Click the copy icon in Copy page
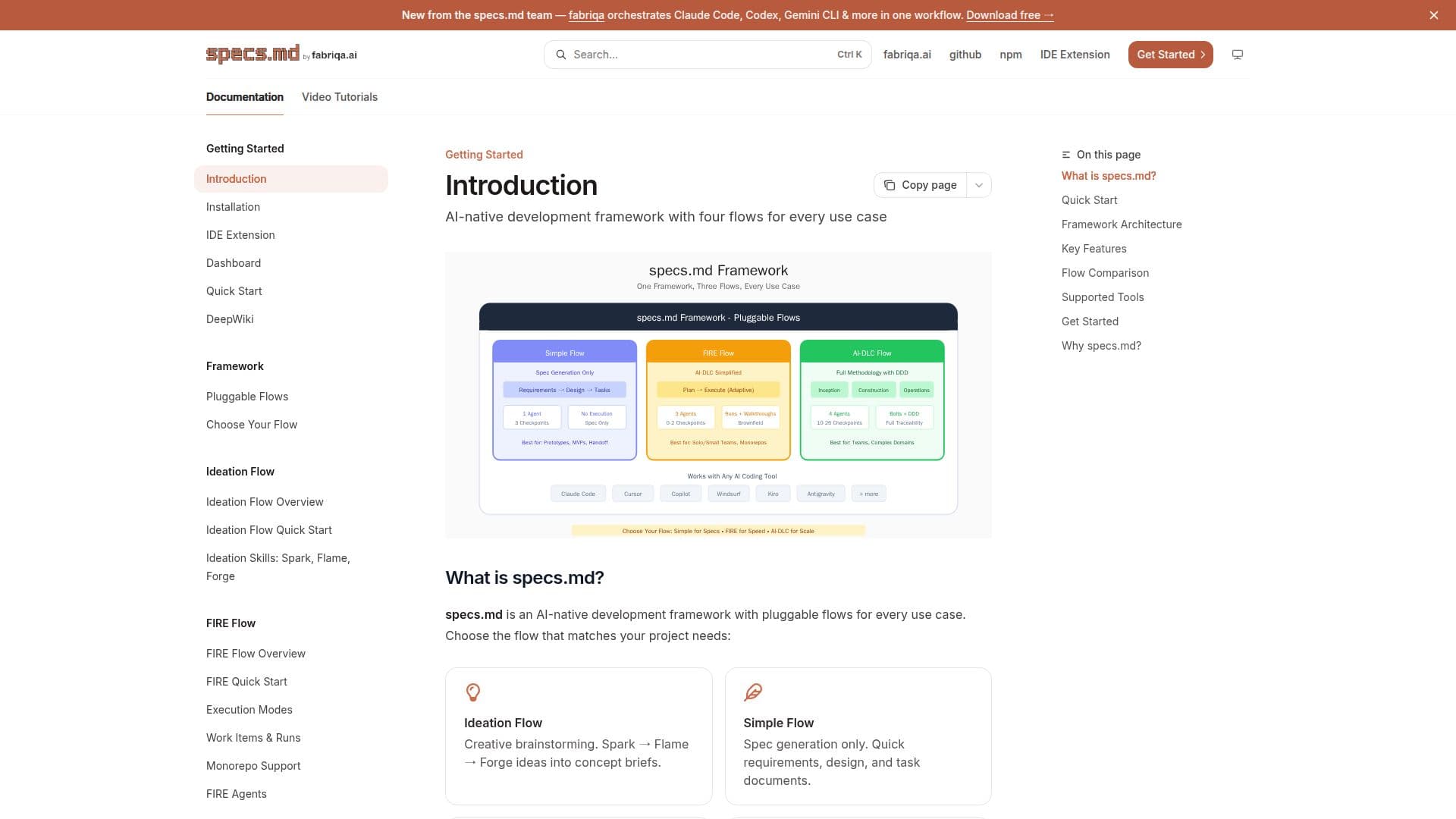1456x819 pixels. tap(890, 185)
